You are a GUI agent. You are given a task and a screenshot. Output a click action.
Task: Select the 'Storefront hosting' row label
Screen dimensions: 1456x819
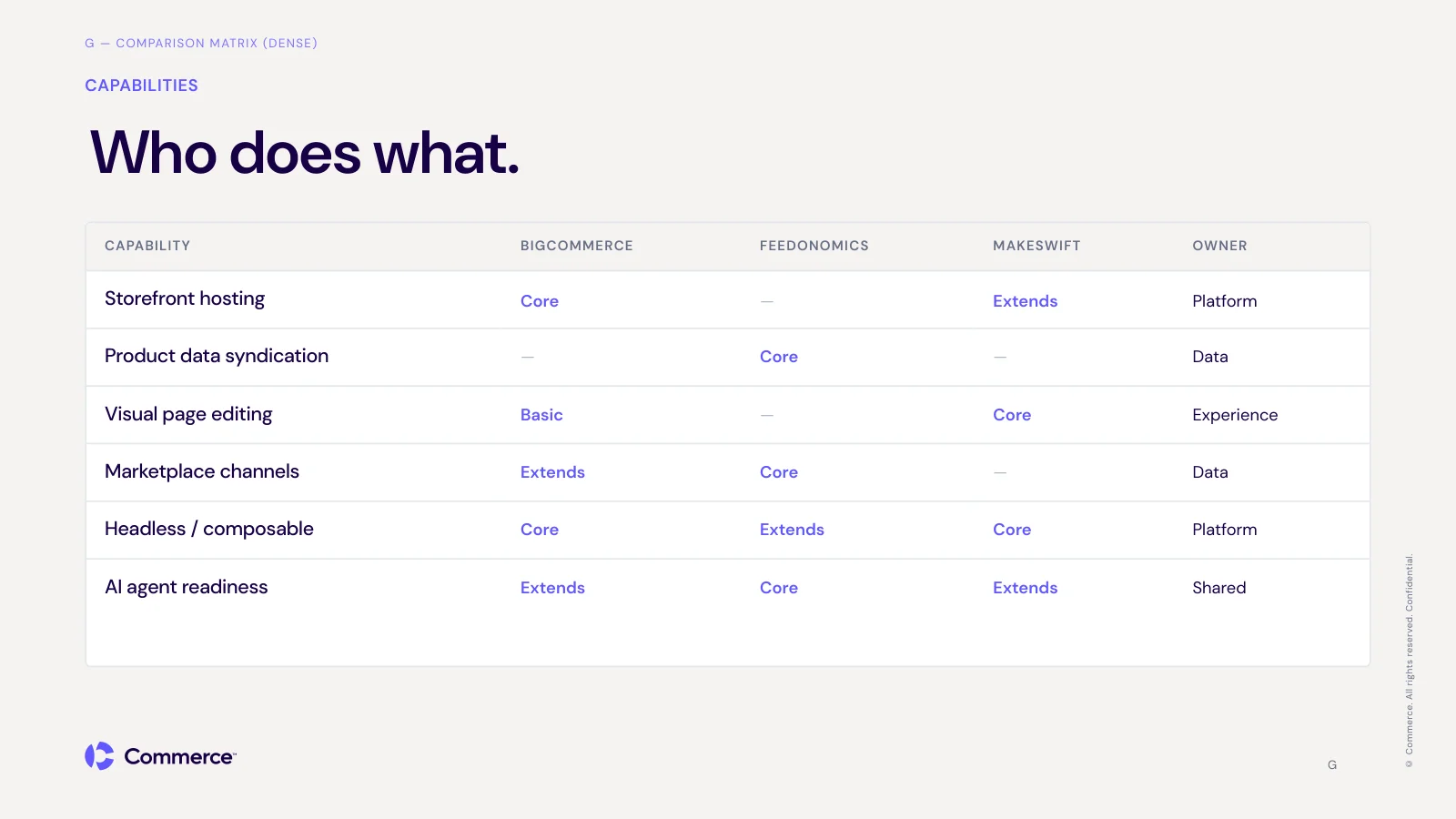click(185, 299)
